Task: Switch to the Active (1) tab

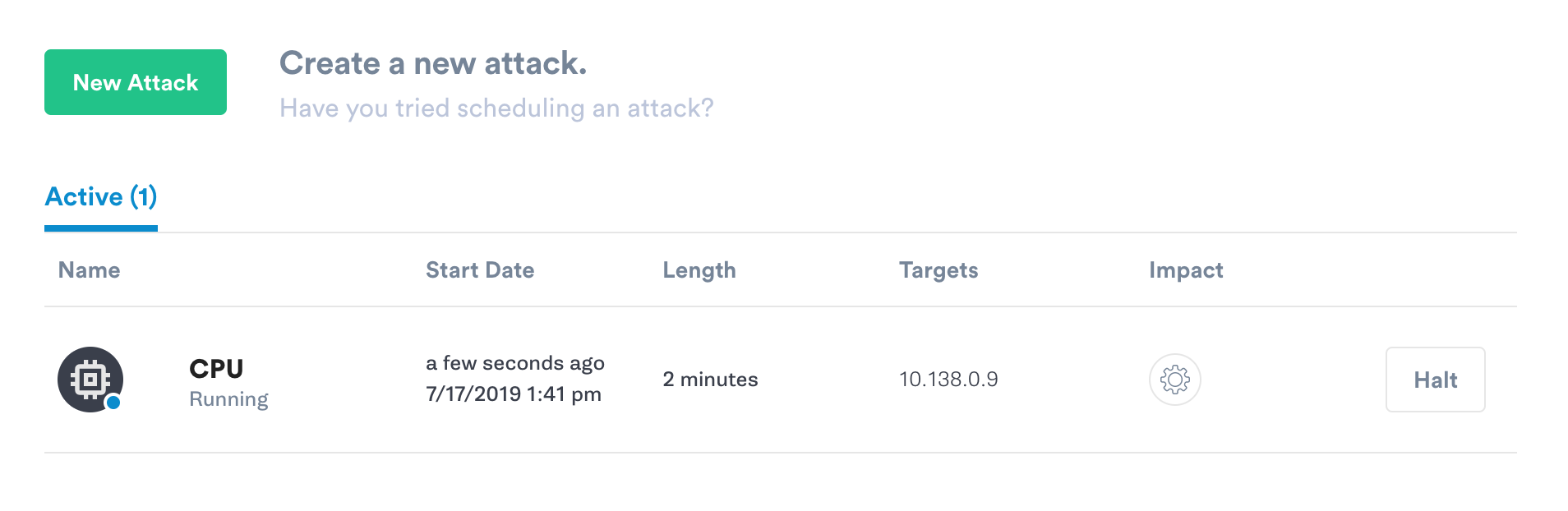Action: 100,196
